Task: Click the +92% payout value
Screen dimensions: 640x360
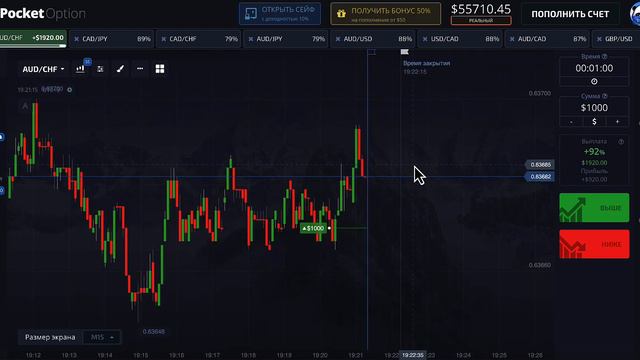Action: tap(594, 152)
